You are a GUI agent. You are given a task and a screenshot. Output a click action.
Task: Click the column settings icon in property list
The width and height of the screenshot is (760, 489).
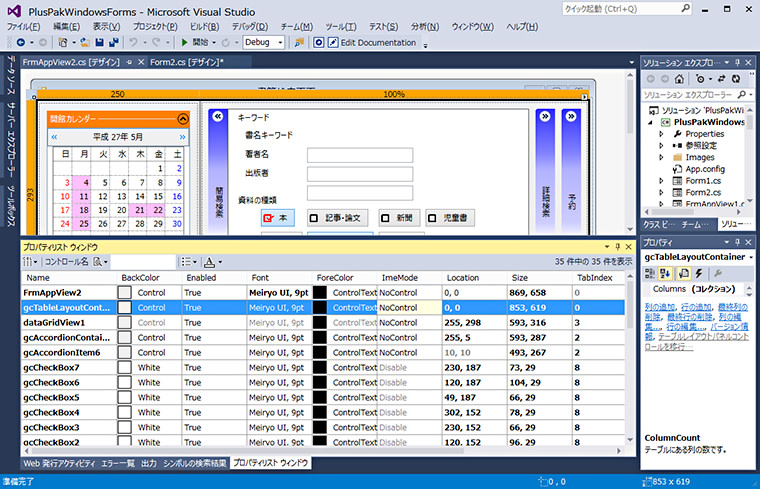pyautogui.click(x=28, y=262)
